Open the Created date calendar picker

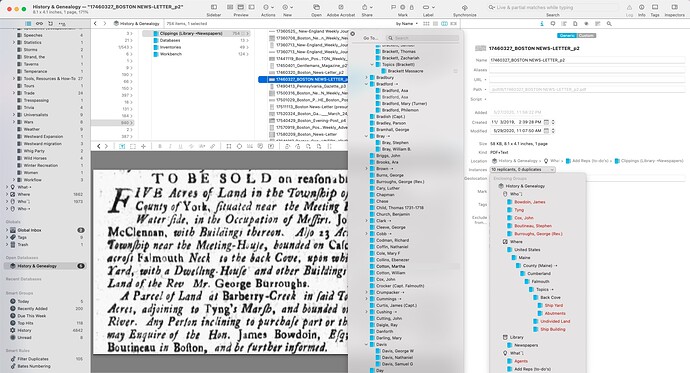click(x=546, y=122)
